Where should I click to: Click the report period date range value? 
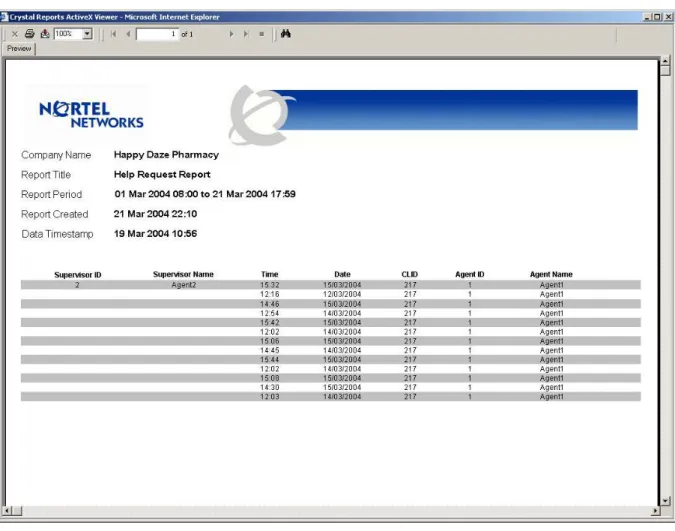[x=205, y=194]
